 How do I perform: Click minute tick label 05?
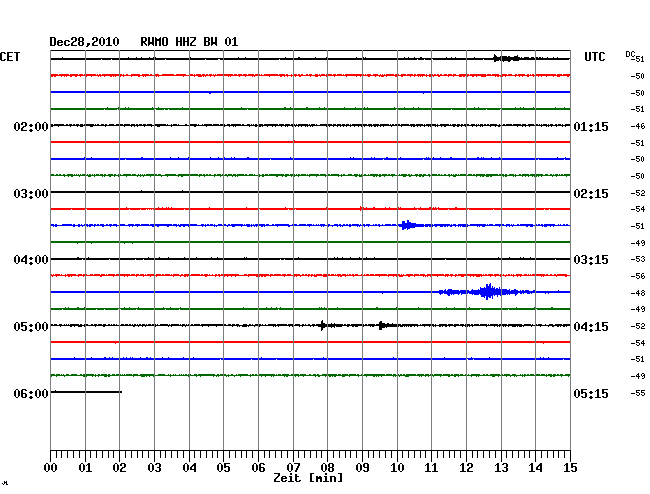pyautogui.click(x=223, y=468)
